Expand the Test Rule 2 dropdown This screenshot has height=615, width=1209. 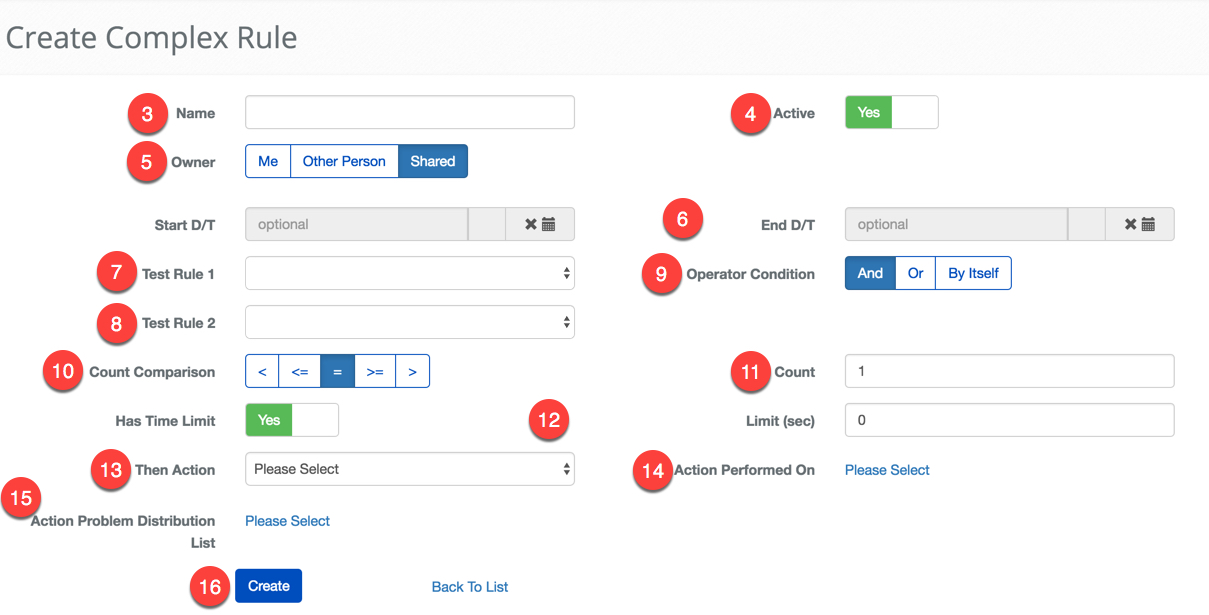click(409, 322)
